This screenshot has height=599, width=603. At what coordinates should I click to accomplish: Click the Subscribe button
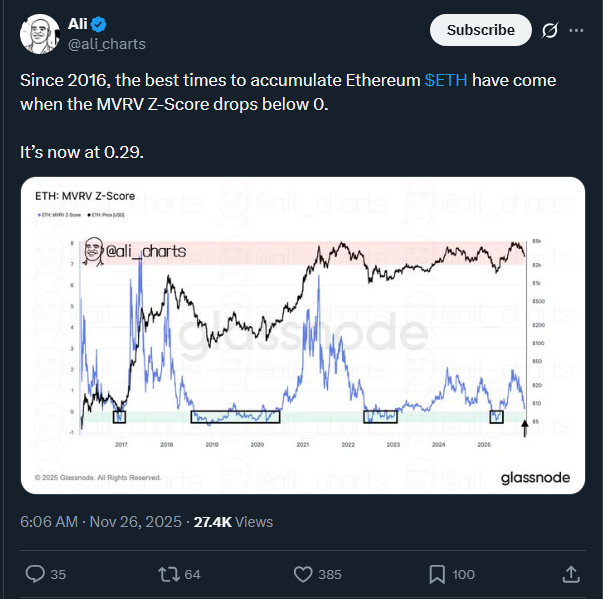[x=480, y=31]
